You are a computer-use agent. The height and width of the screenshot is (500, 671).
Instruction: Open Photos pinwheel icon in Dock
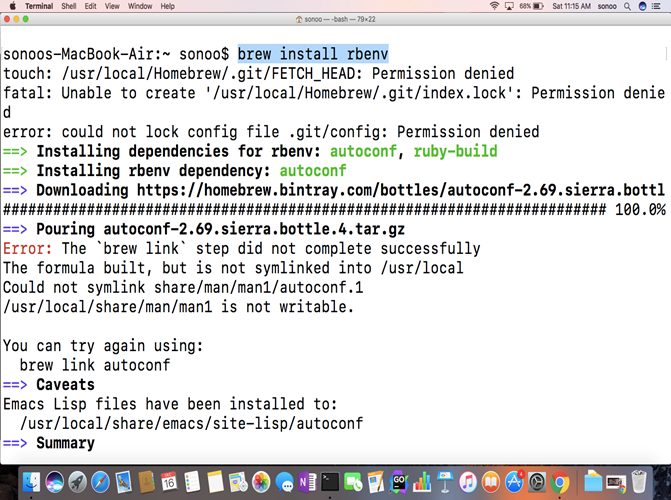(261, 482)
